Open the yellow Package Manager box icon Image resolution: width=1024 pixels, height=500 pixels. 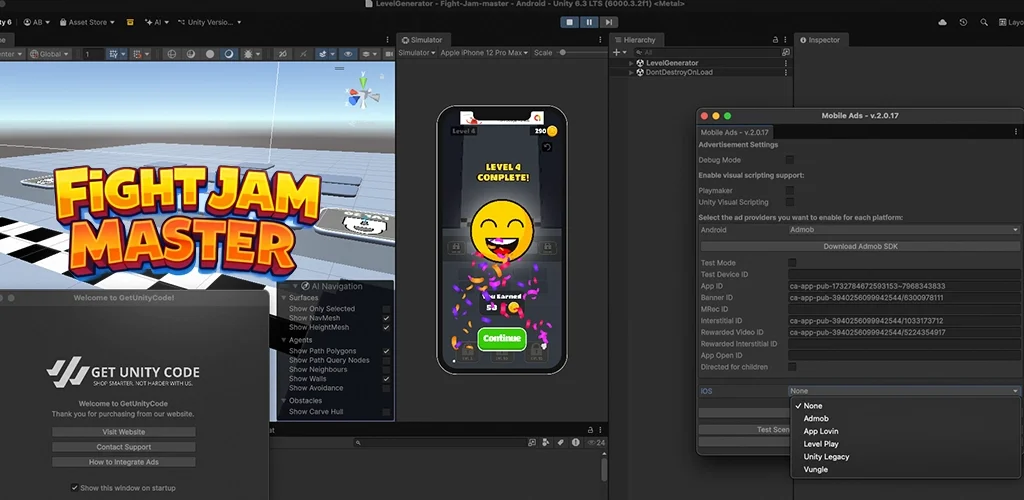coord(130,22)
